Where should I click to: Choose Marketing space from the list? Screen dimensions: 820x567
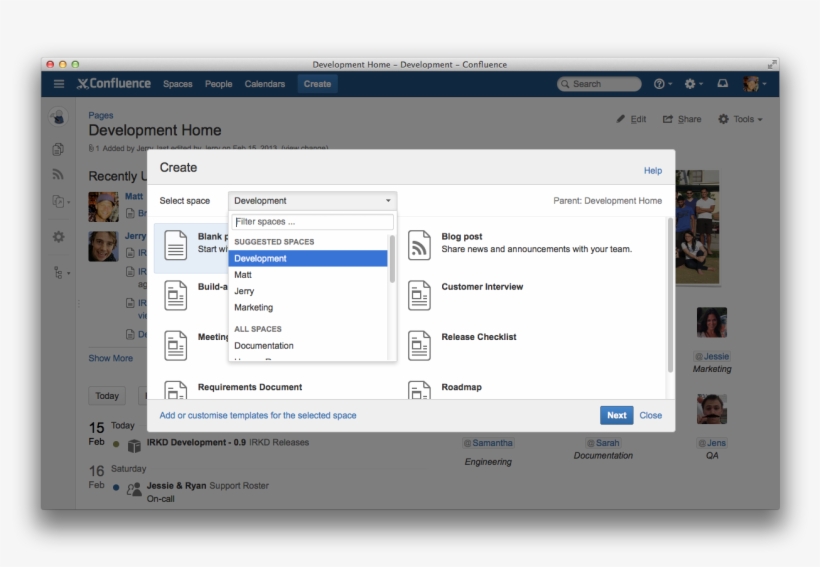click(x=308, y=307)
